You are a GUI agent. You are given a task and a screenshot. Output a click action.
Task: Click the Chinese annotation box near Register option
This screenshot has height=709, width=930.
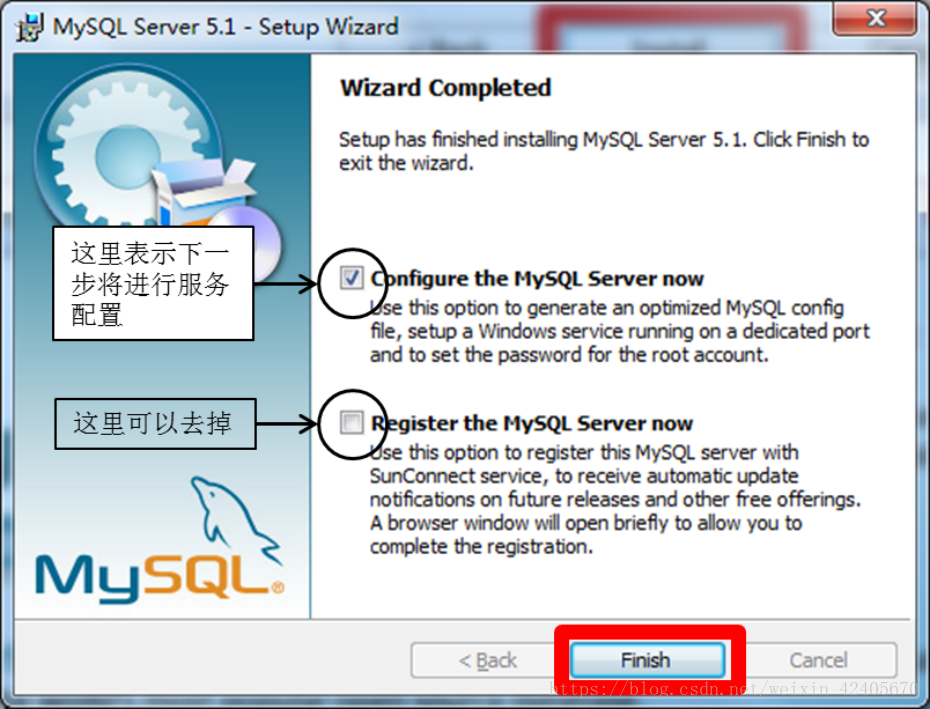[155, 424]
